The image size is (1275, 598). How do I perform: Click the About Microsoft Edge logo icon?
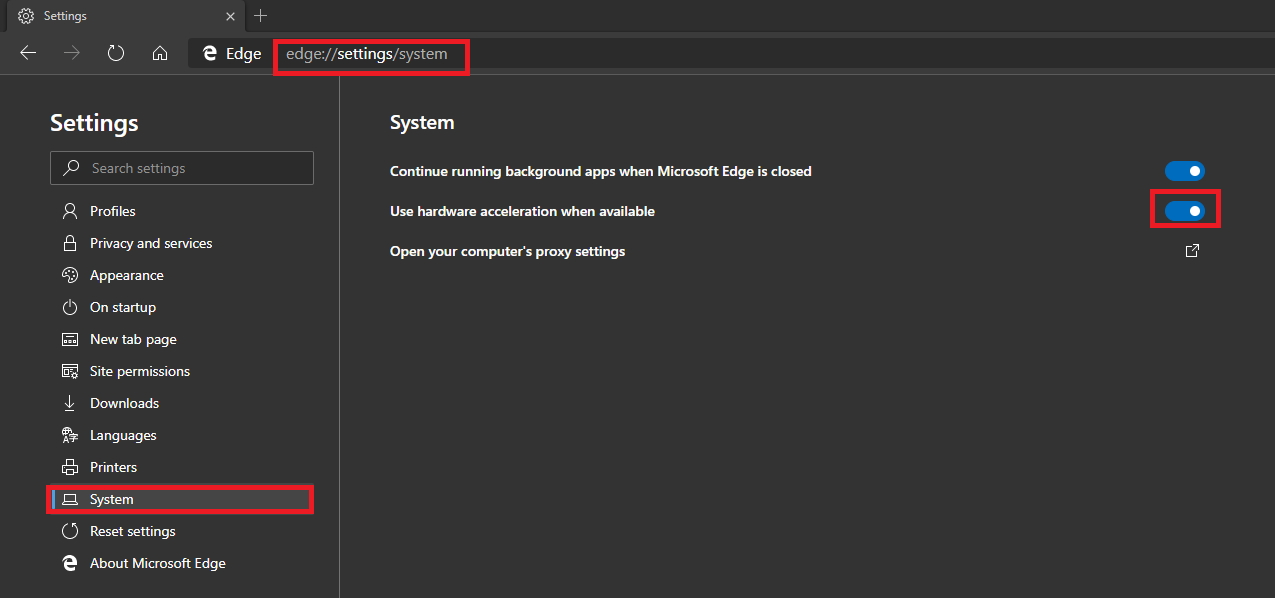pos(70,563)
